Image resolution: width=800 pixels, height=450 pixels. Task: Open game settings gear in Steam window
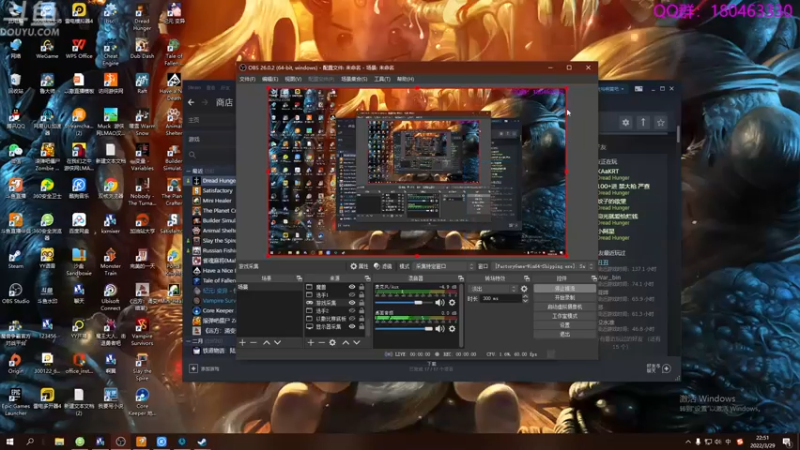click(x=626, y=122)
